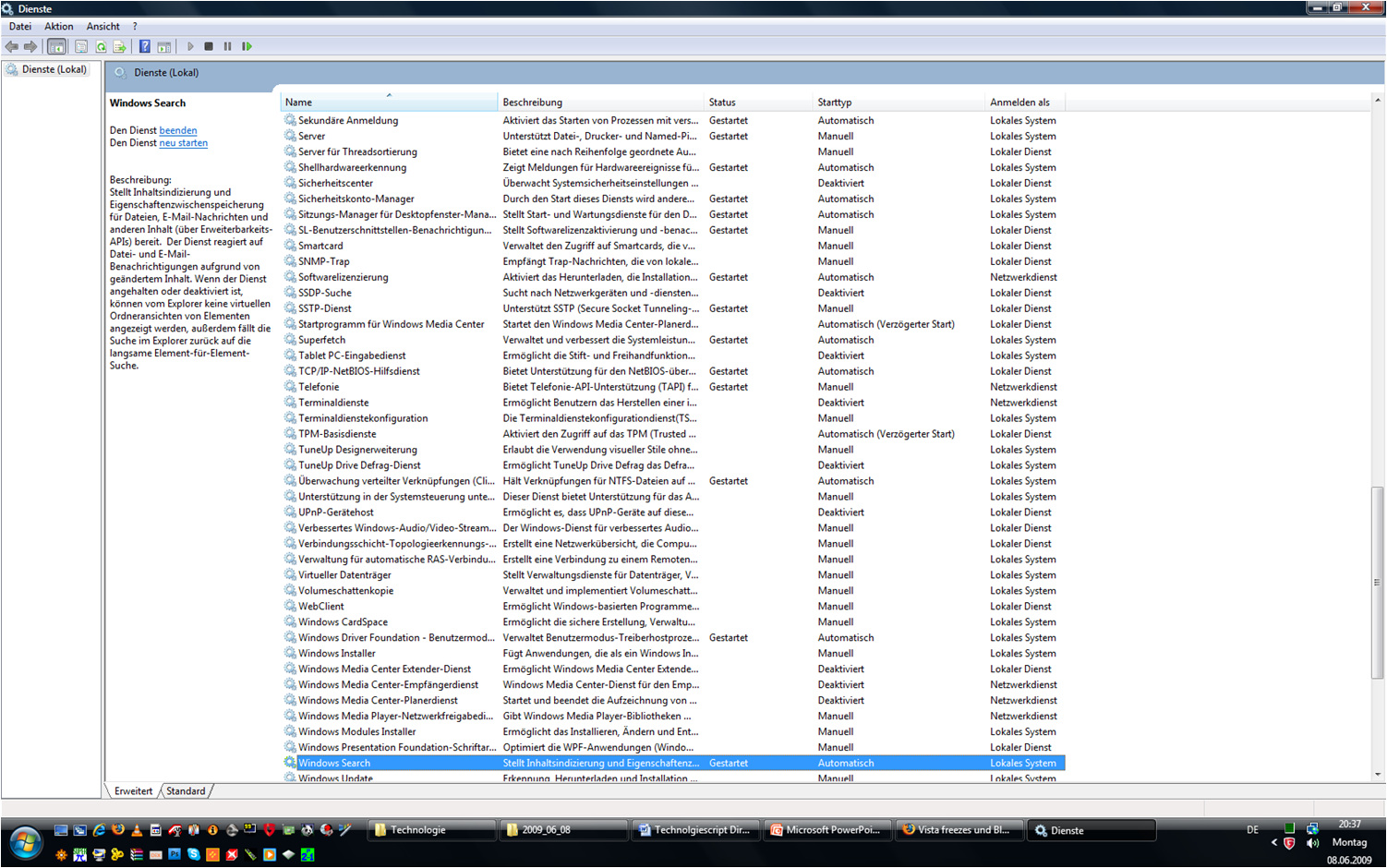The width and height of the screenshot is (1387, 868).
Task: Click the Forward arrow in the toolbar
Action: click(x=30, y=46)
